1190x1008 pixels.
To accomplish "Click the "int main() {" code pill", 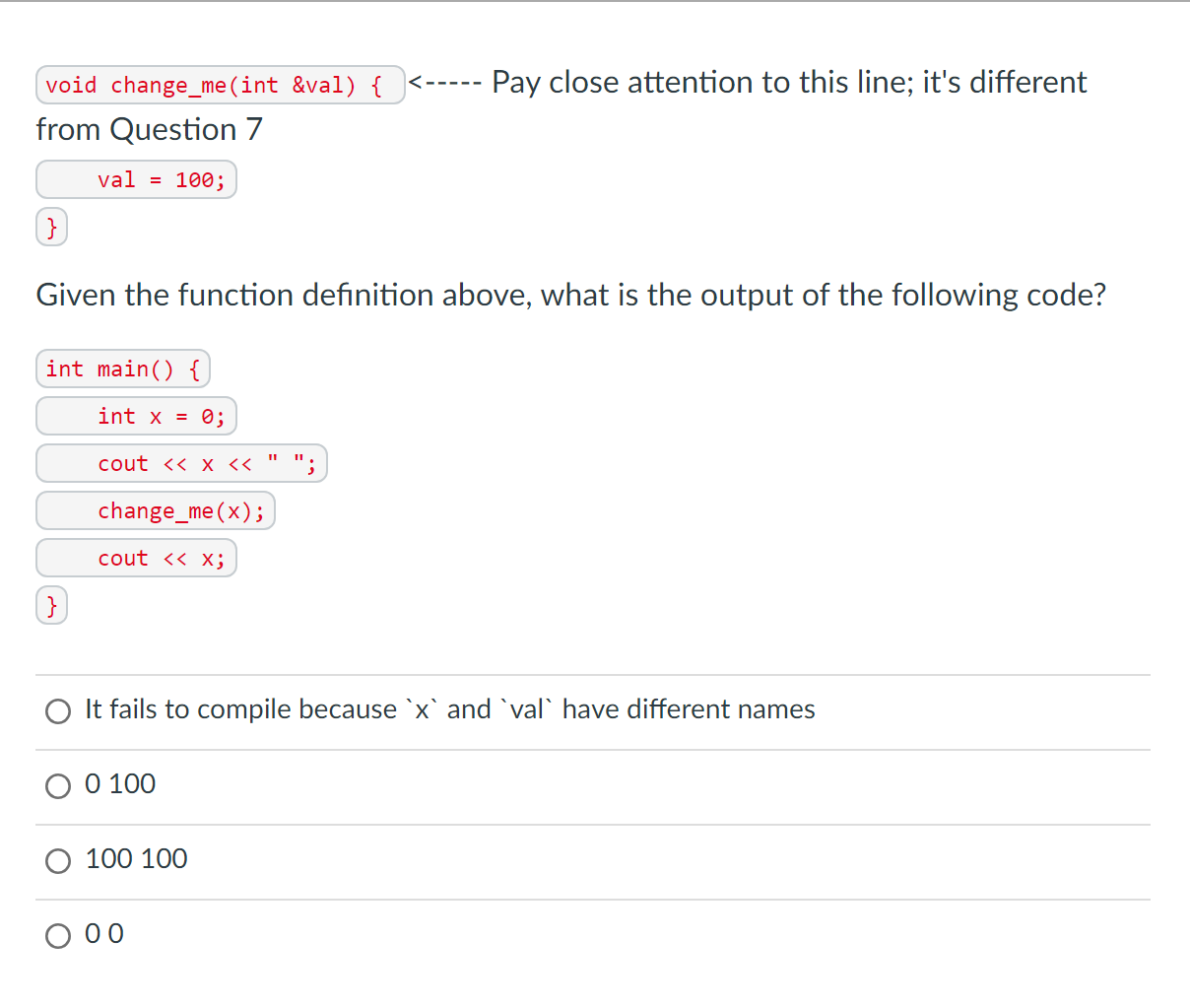I will pyautogui.click(x=122, y=369).
